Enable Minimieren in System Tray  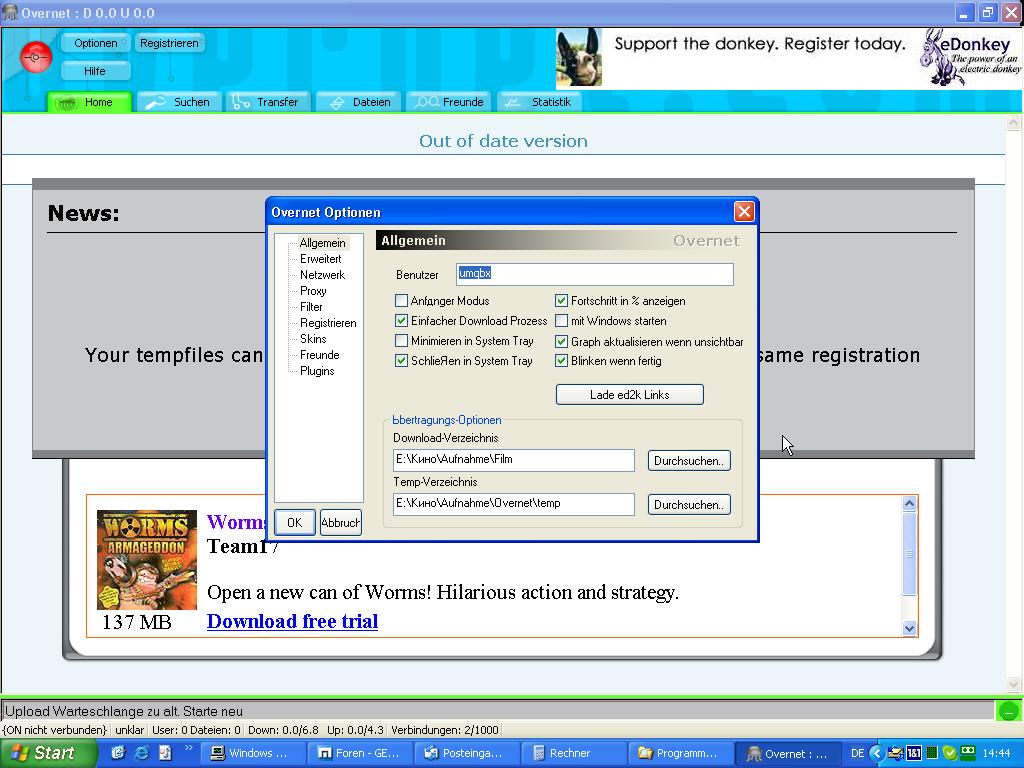(x=402, y=341)
